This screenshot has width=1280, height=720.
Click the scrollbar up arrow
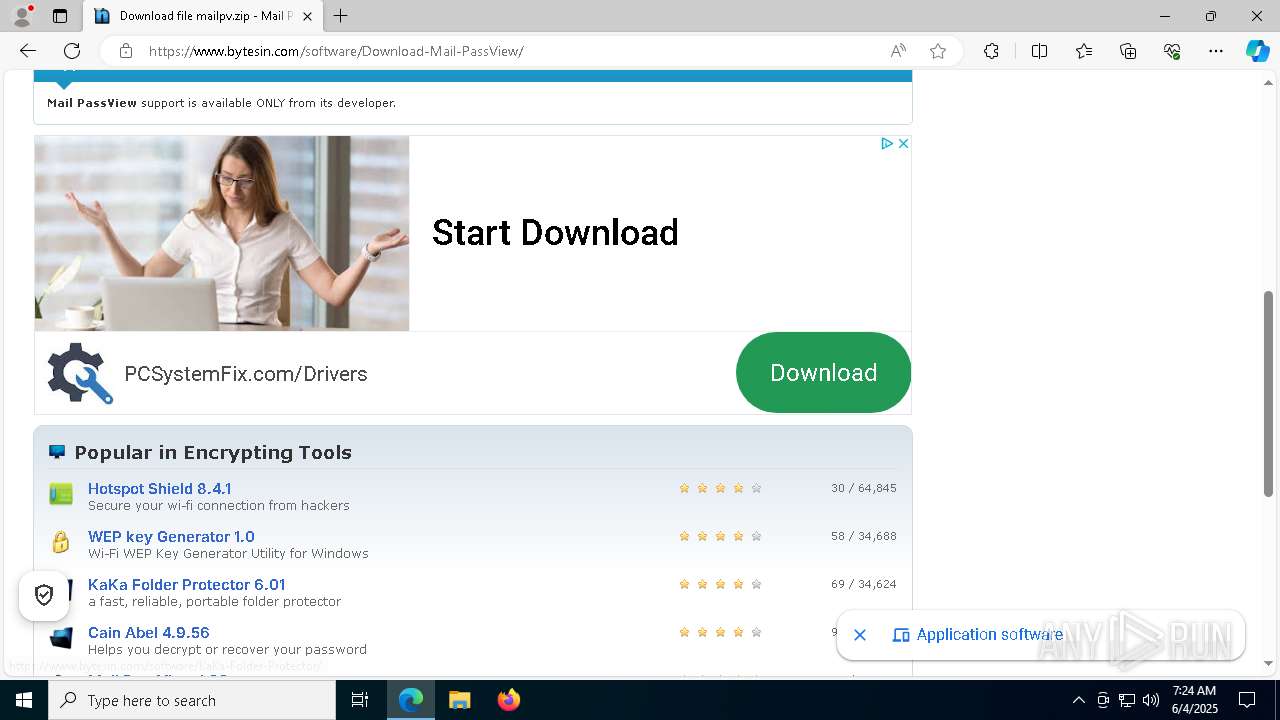[x=1269, y=82]
